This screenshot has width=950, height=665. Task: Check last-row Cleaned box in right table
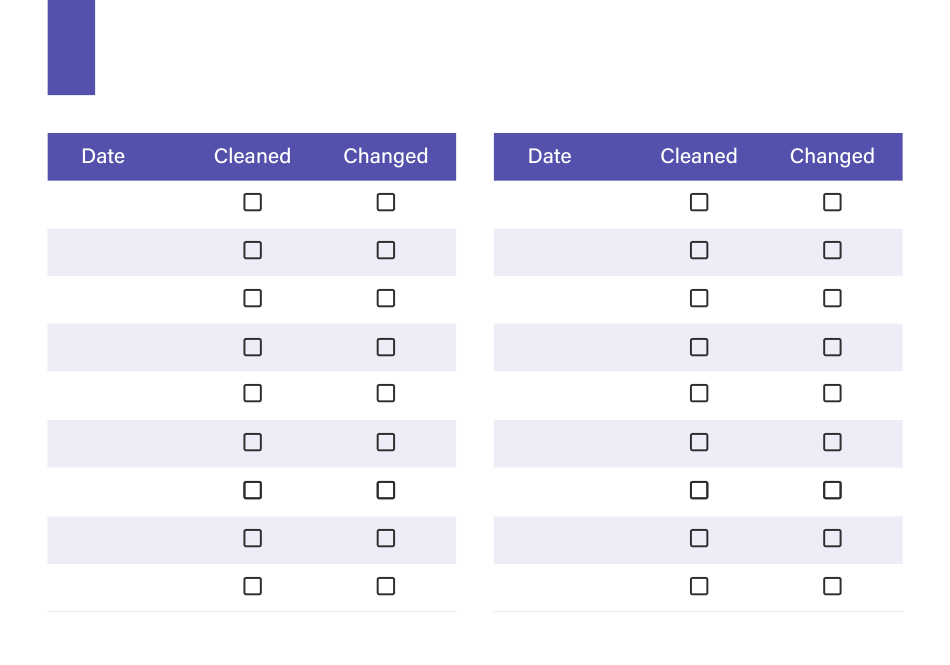(x=699, y=586)
